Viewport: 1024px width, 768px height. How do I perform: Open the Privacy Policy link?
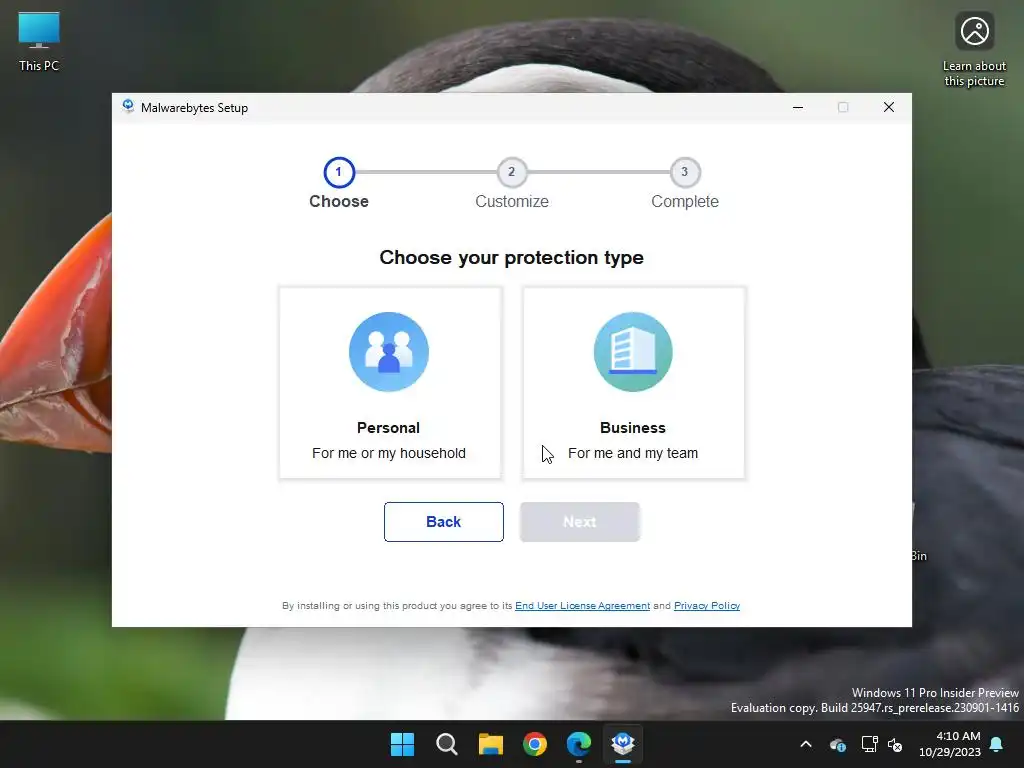pyautogui.click(x=707, y=605)
